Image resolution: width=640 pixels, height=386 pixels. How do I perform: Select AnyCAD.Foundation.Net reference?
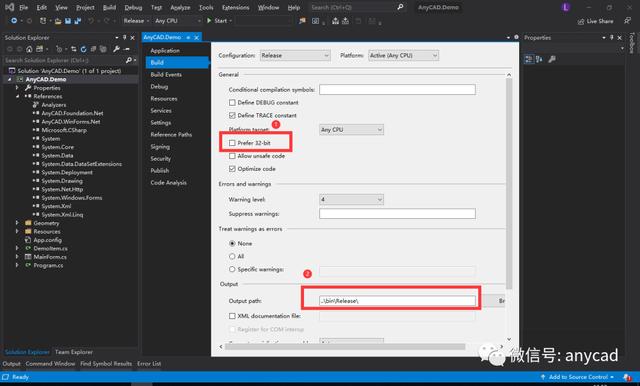click(x=72, y=113)
